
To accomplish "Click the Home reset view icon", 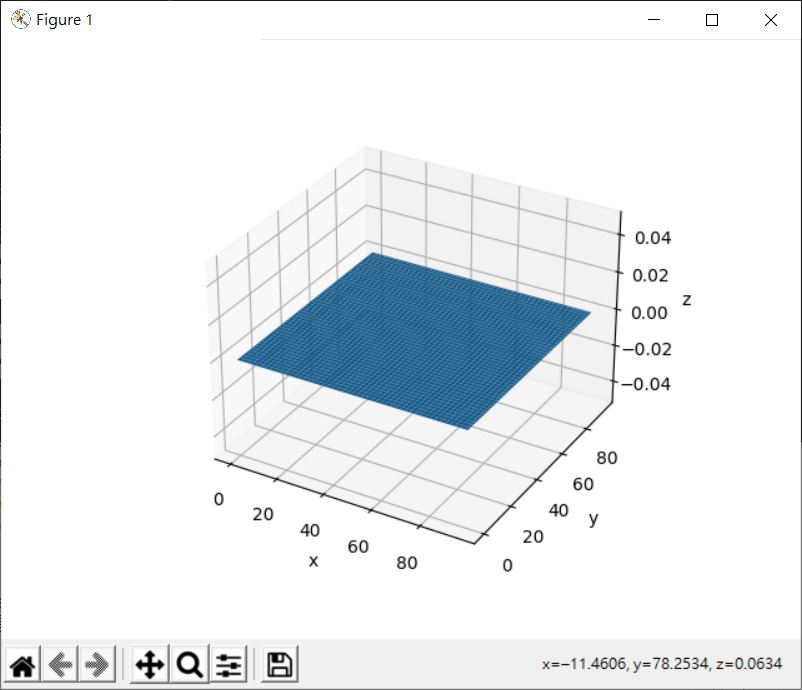I will (x=23, y=664).
